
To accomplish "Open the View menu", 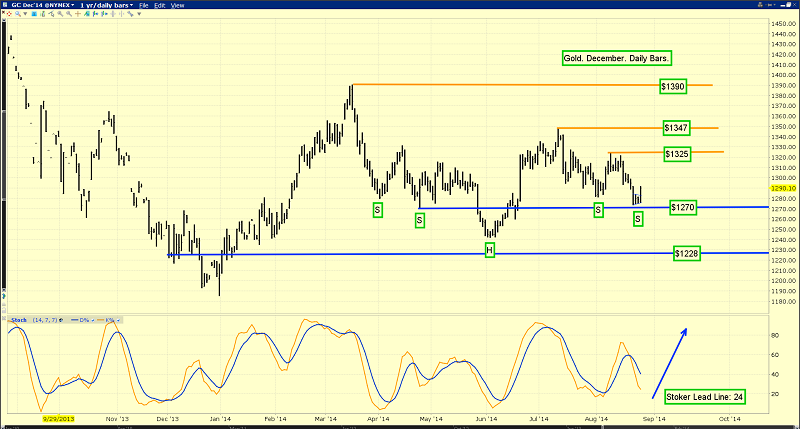I will 177,6.
